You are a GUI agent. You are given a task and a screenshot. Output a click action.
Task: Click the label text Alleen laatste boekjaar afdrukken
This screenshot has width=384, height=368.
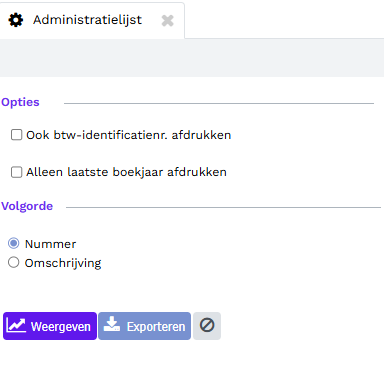click(126, 172)
